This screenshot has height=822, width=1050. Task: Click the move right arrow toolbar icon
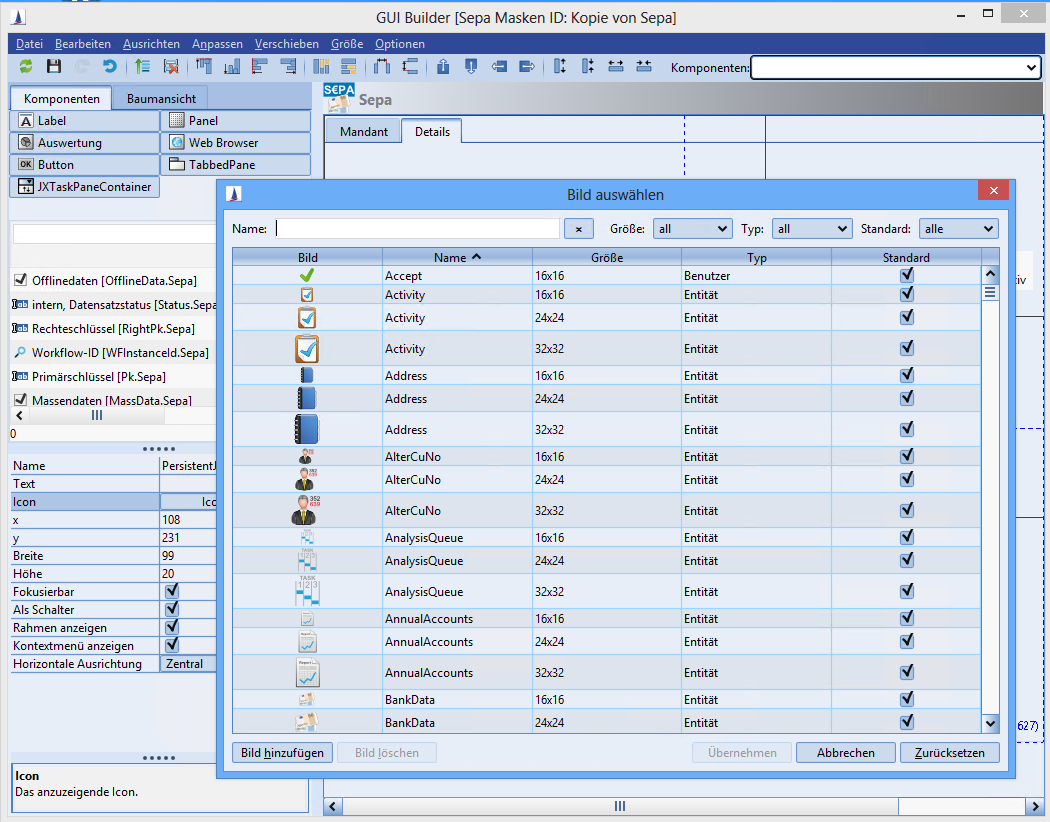click(527, 67)
